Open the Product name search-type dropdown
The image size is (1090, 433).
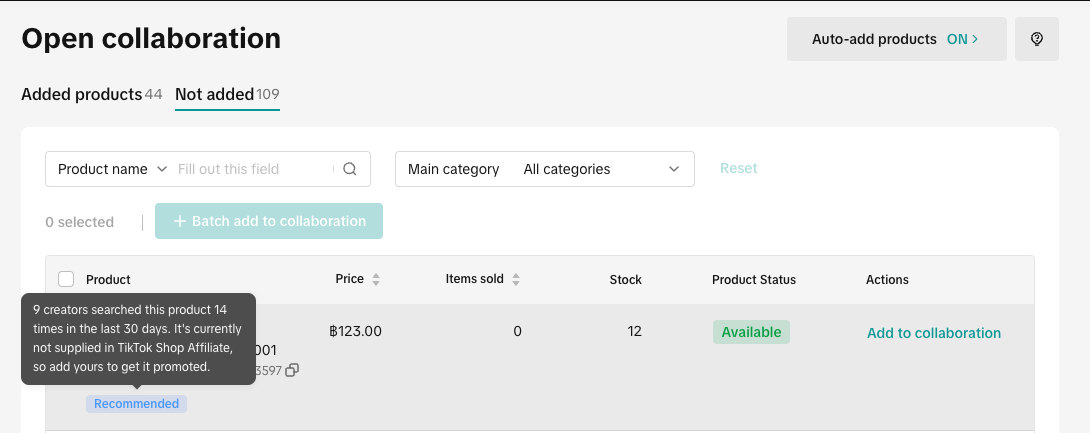(x=112, y=169)
